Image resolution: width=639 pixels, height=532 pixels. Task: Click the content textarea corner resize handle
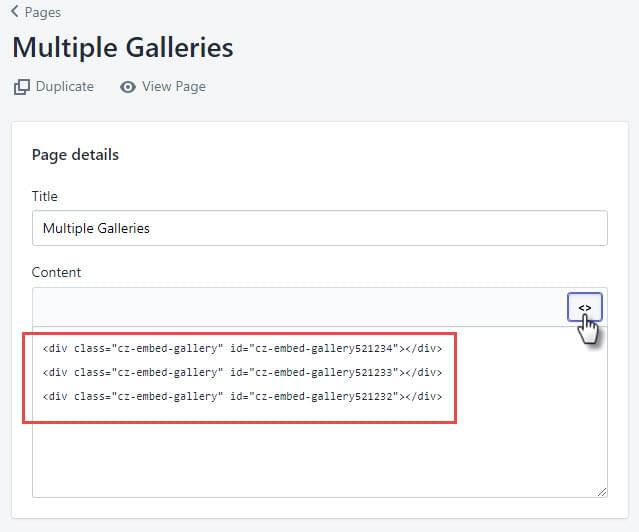click(602, 492)
